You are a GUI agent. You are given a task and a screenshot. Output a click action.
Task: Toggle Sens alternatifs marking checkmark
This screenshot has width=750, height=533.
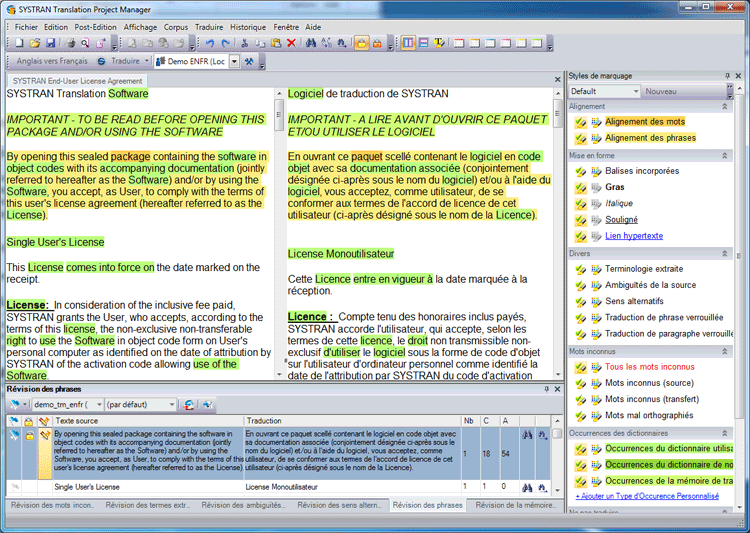(x=581, y=302)
